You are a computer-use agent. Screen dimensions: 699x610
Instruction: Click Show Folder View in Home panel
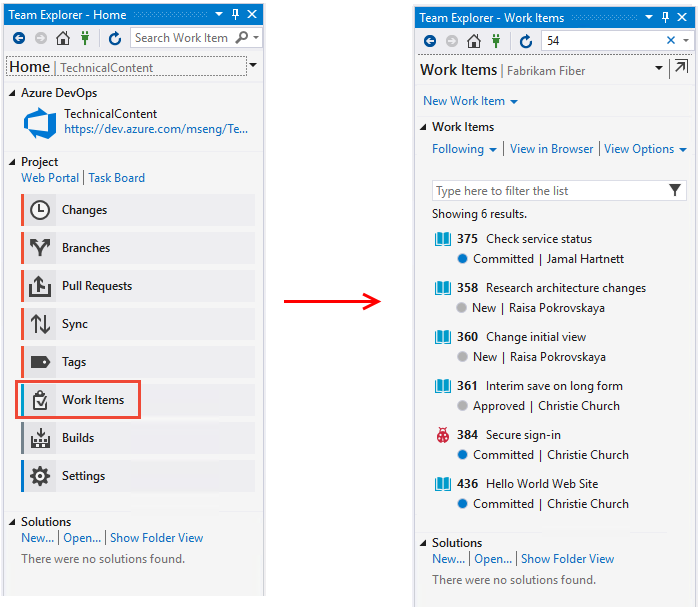click(156, 538)
